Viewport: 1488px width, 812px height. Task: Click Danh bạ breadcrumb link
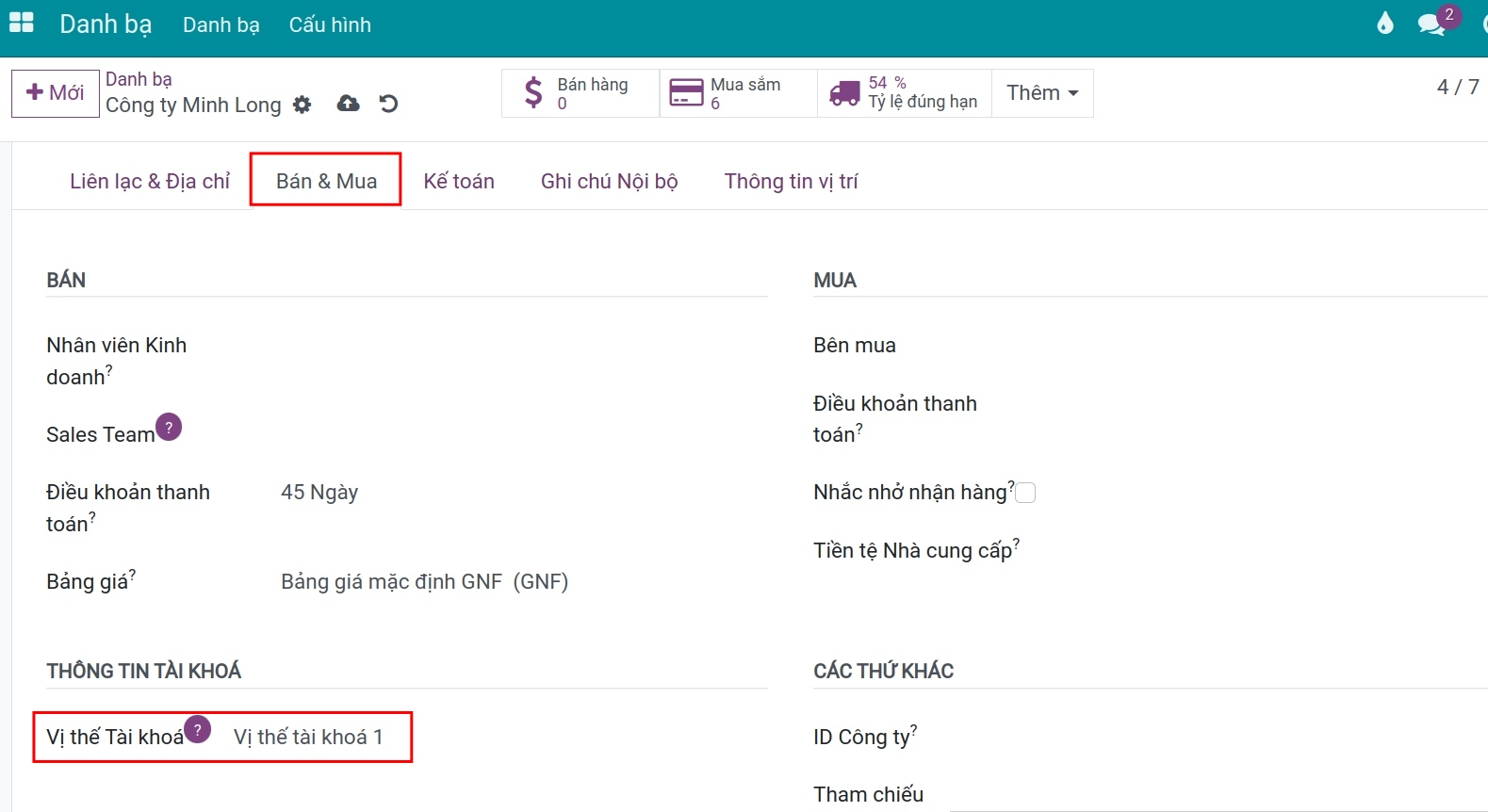[x=139, y=79]
